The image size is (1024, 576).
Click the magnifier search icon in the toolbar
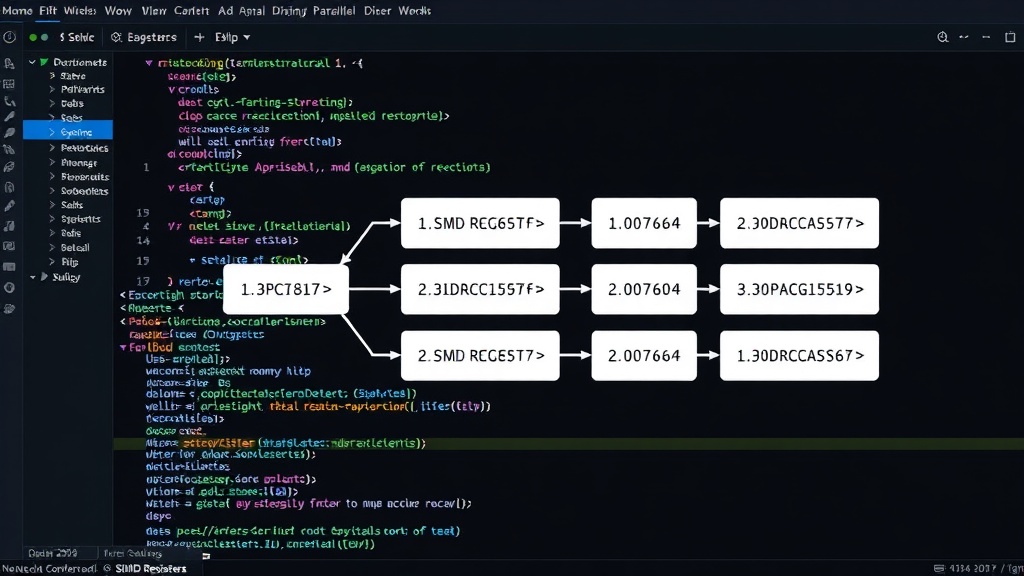click(942, 37)
